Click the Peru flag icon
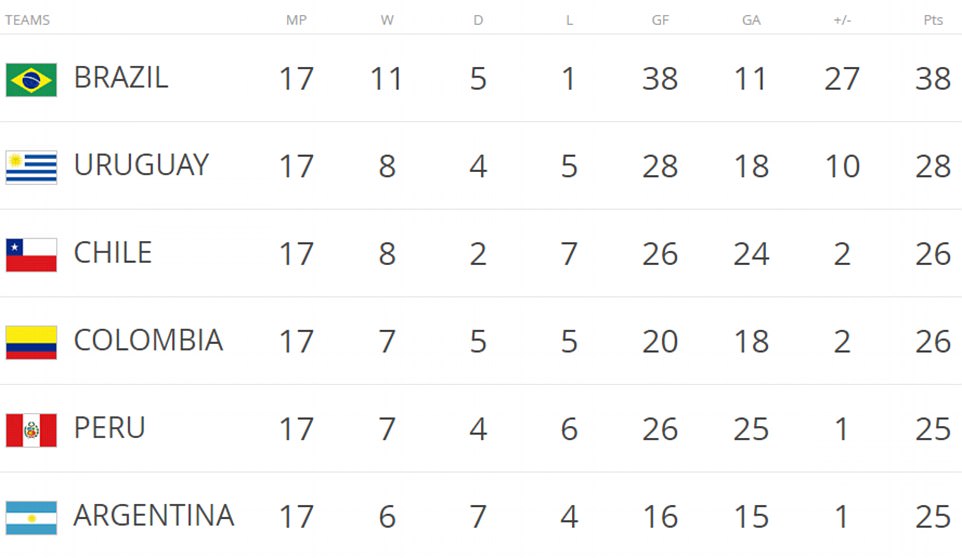The height and width of the screenshot is (558, 962). point(31,429)
